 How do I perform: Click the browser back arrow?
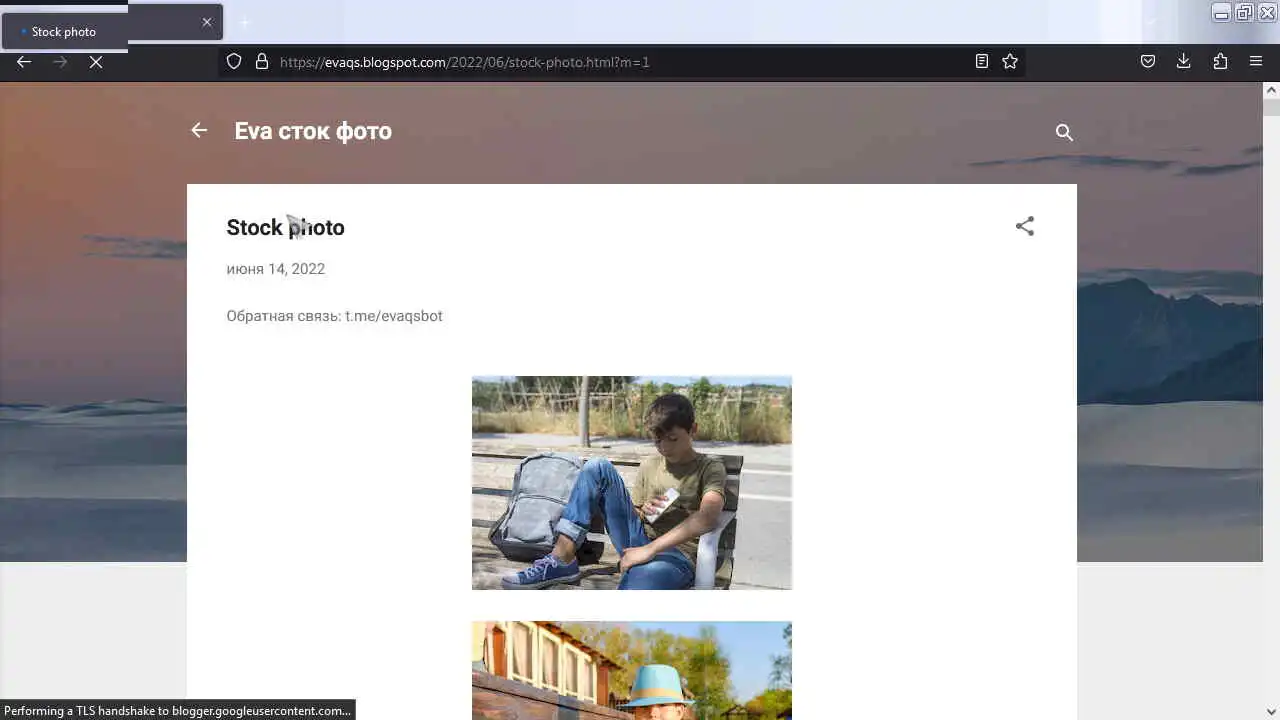coord(24,62)
